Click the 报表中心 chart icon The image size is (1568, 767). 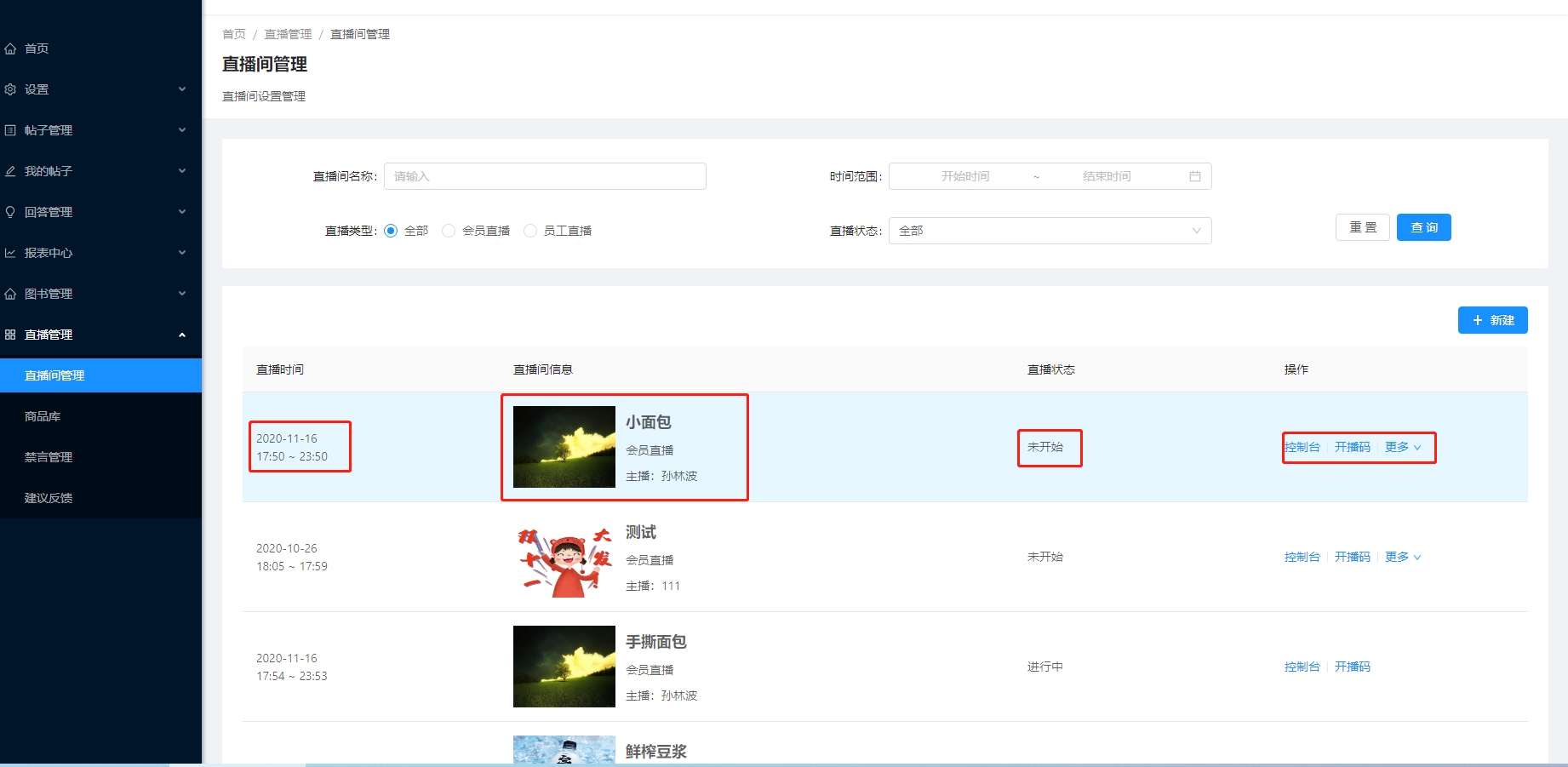pos(10,253)
